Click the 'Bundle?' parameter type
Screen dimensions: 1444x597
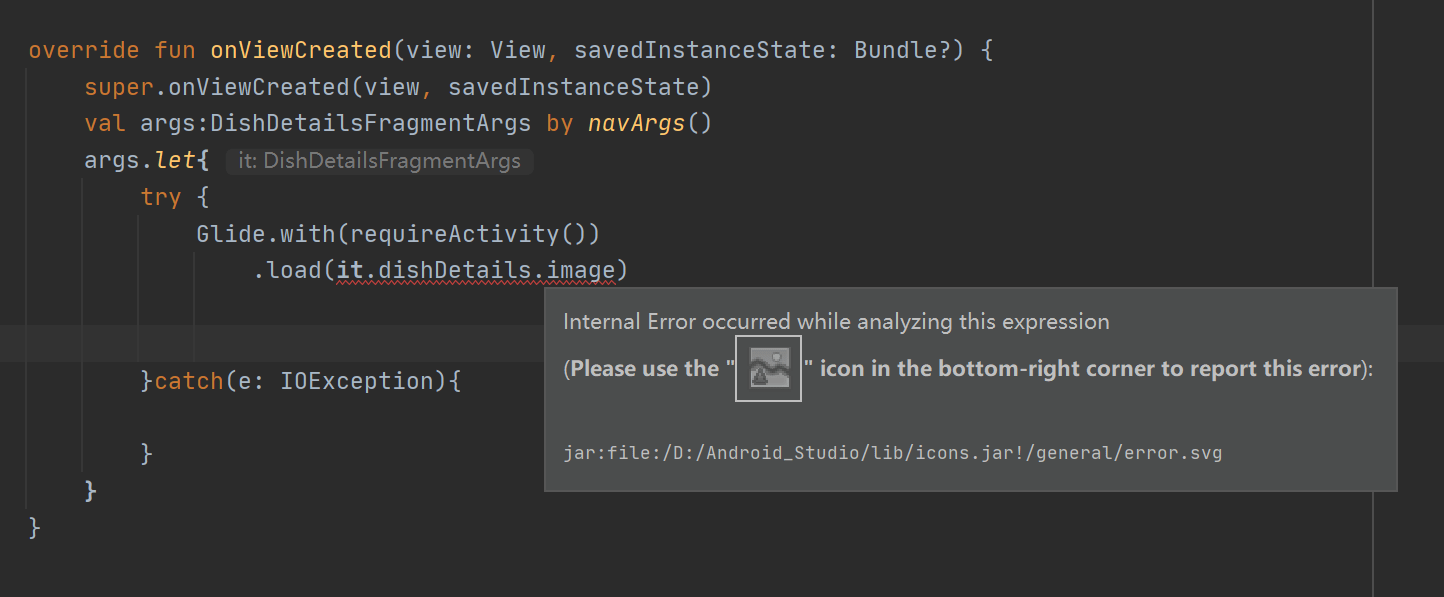(x=902, y=50)
